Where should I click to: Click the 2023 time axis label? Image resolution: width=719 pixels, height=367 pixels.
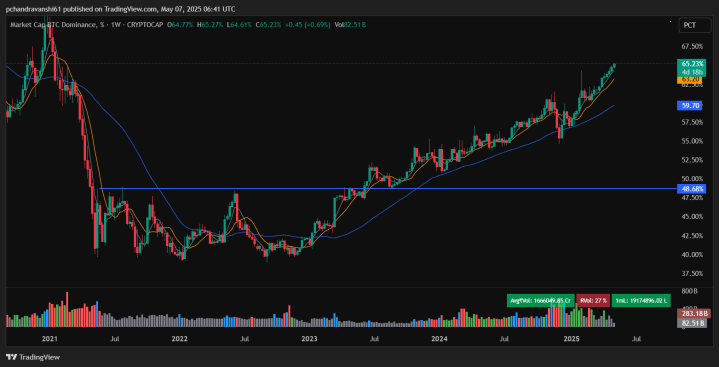(x=310, y=339)
